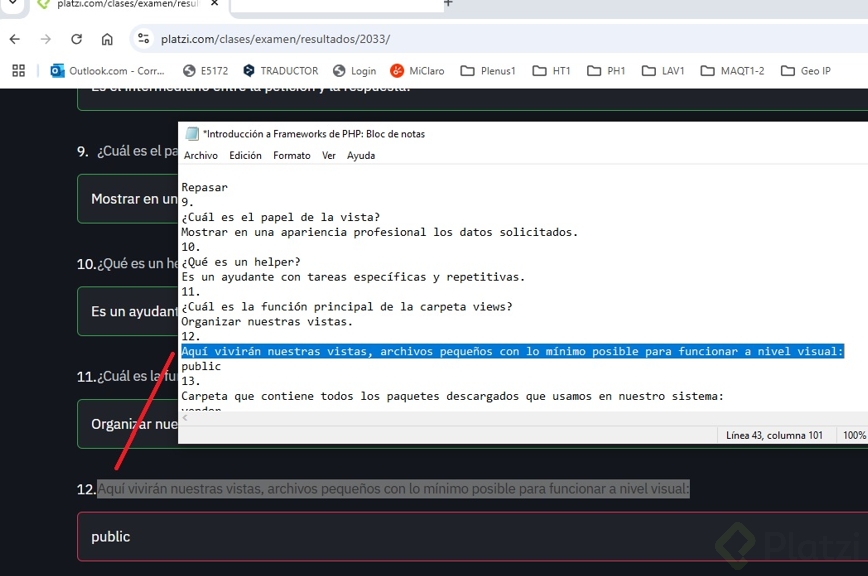868x576 pixels.
Task: Open the apps grid icon in bookmarks bar
Action: point(18,71)
